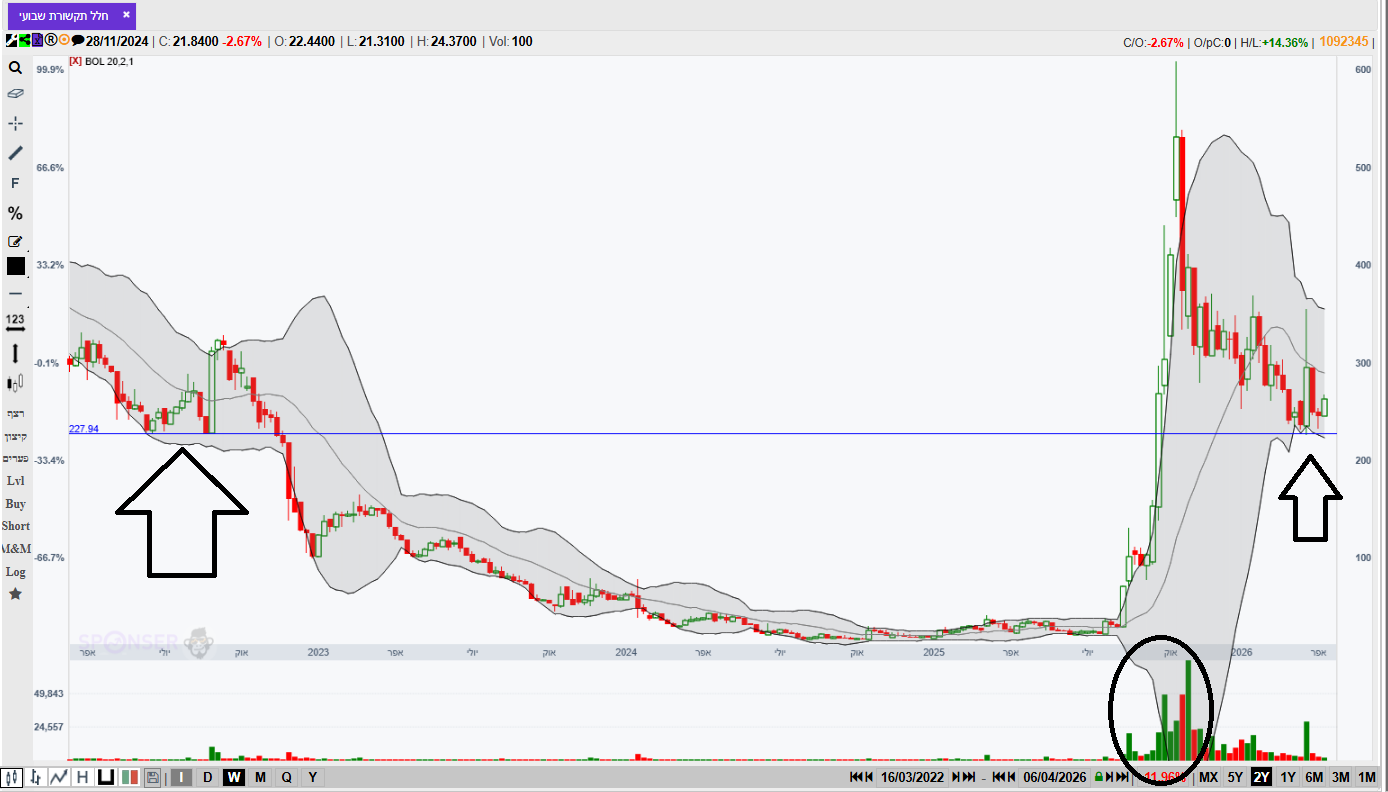Remove the BOL indicator via [X]
Image resolution: width=1388 pixels, height=792 pixels.
77,62
